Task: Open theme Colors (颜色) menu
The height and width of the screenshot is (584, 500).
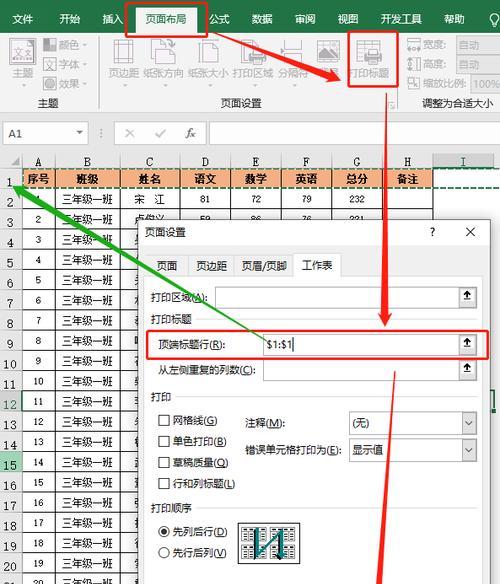Action: 65,45
